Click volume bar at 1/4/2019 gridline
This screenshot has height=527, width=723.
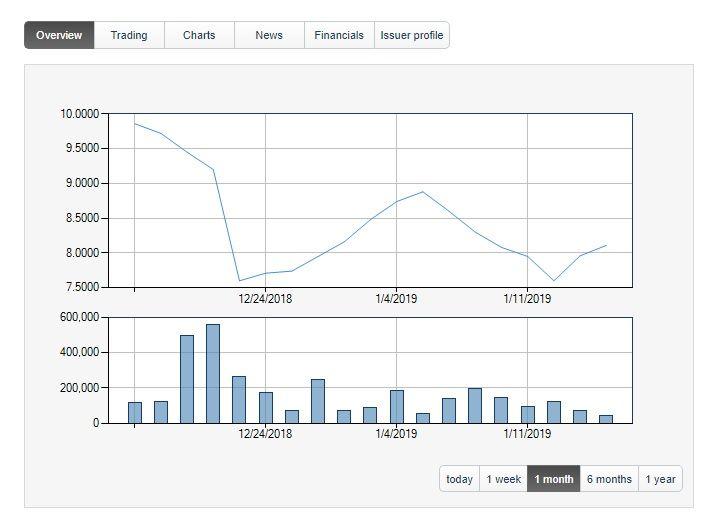pyautogui.click(x=397, y=406)
